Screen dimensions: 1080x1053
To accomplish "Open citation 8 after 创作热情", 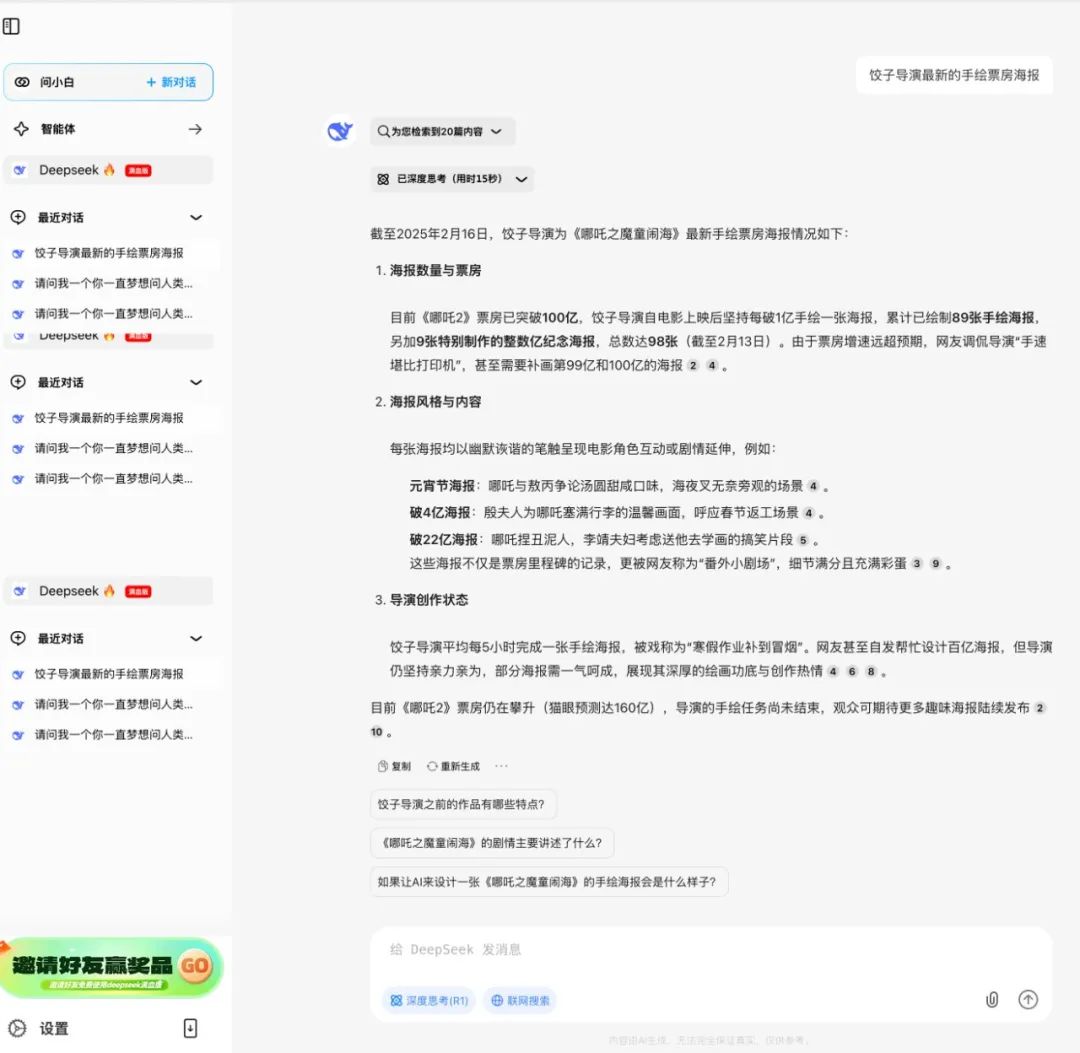I will tap(871, 671).
